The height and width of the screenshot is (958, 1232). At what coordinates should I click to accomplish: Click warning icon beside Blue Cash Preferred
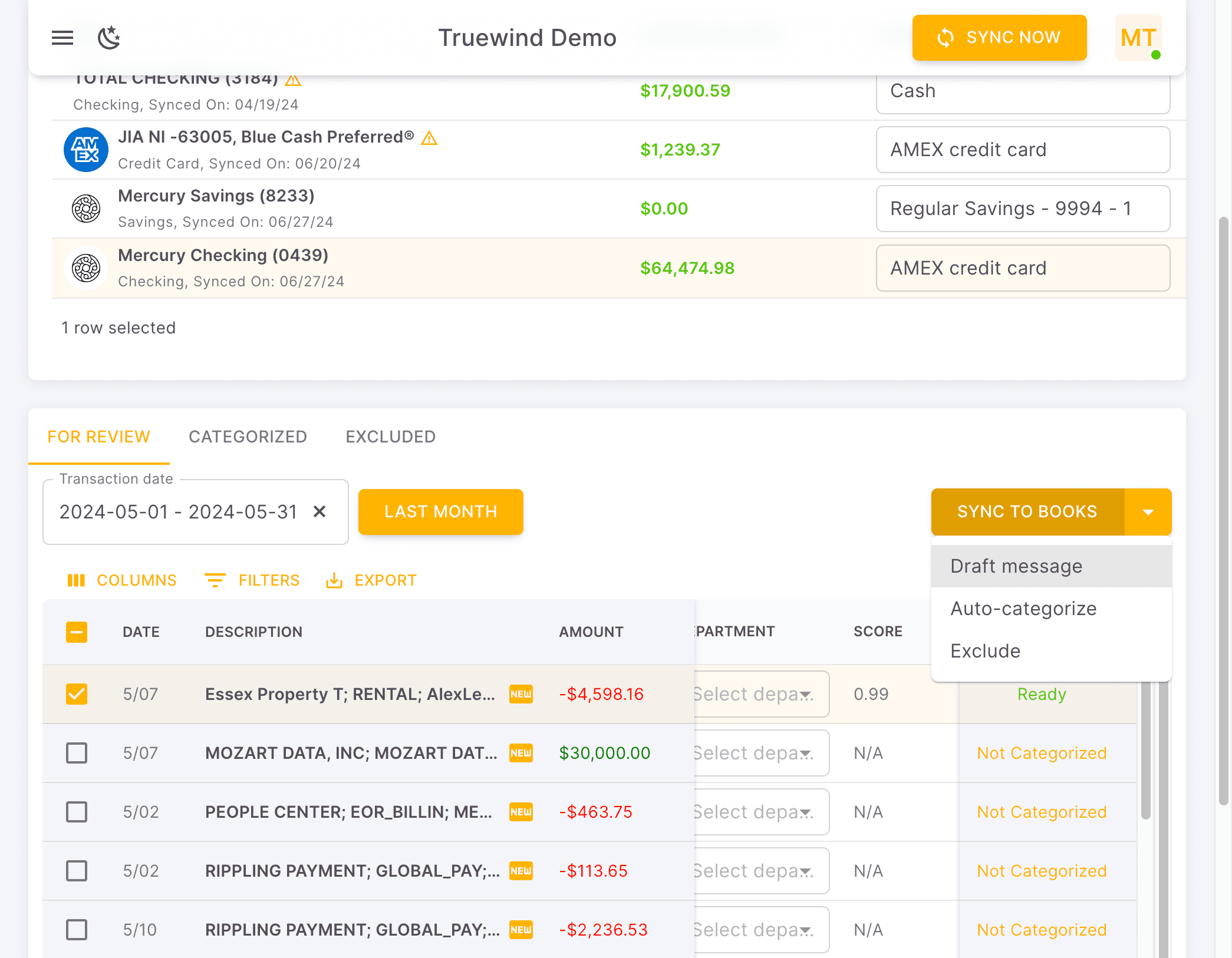tap(429, 138)
